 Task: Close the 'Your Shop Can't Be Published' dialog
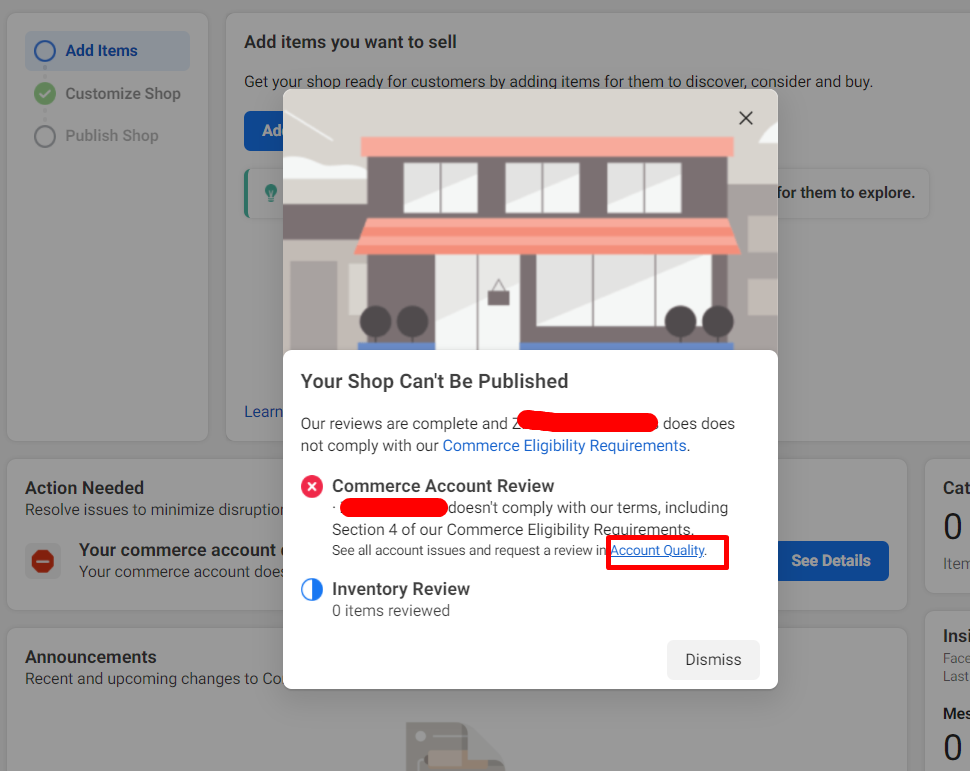point(745,118)
